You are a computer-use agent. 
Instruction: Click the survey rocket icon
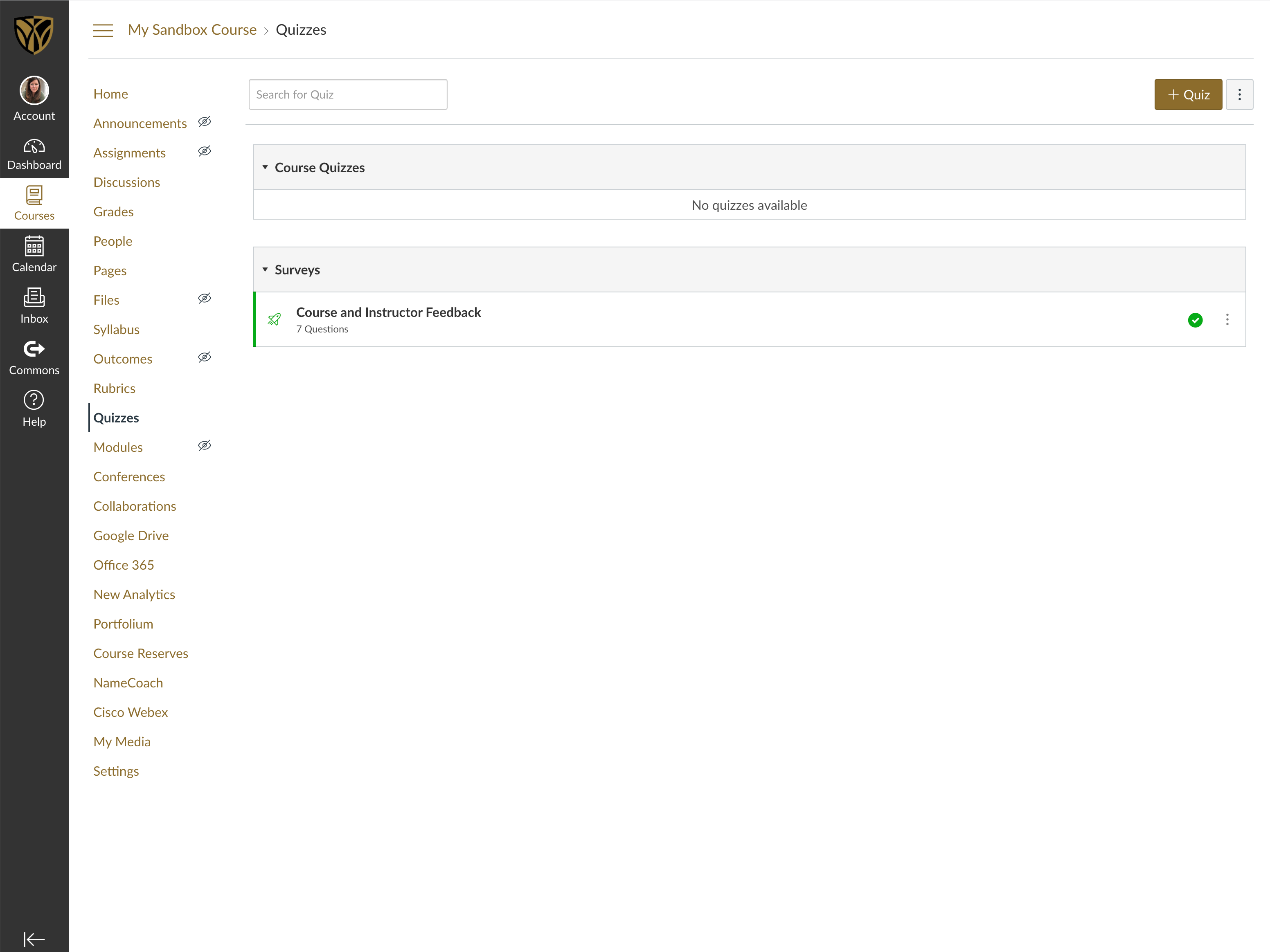point(275,319)
